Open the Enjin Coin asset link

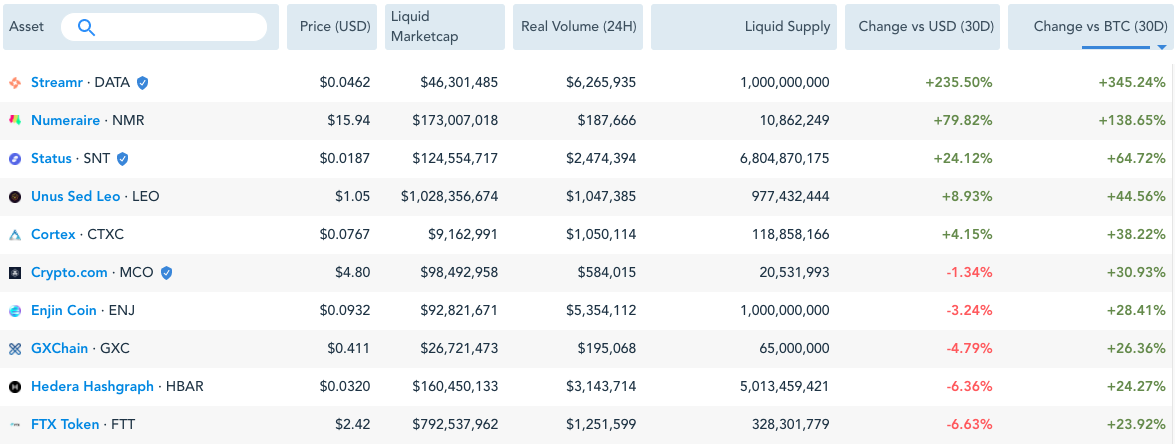pyautogui.click(x=64, y=311)
